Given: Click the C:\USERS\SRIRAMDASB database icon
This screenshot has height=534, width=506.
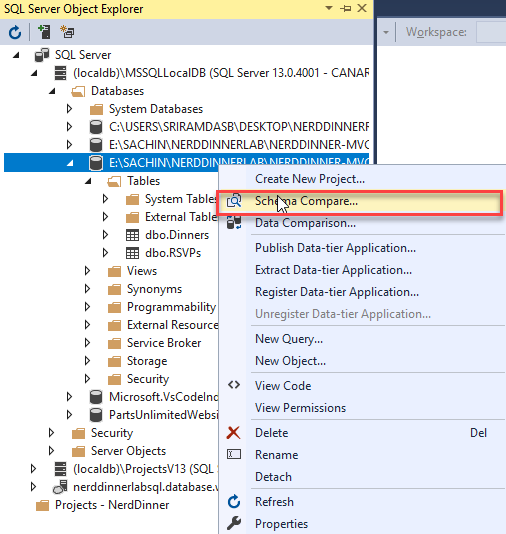Looking at the screenshot, I should [x=96, y=127].
